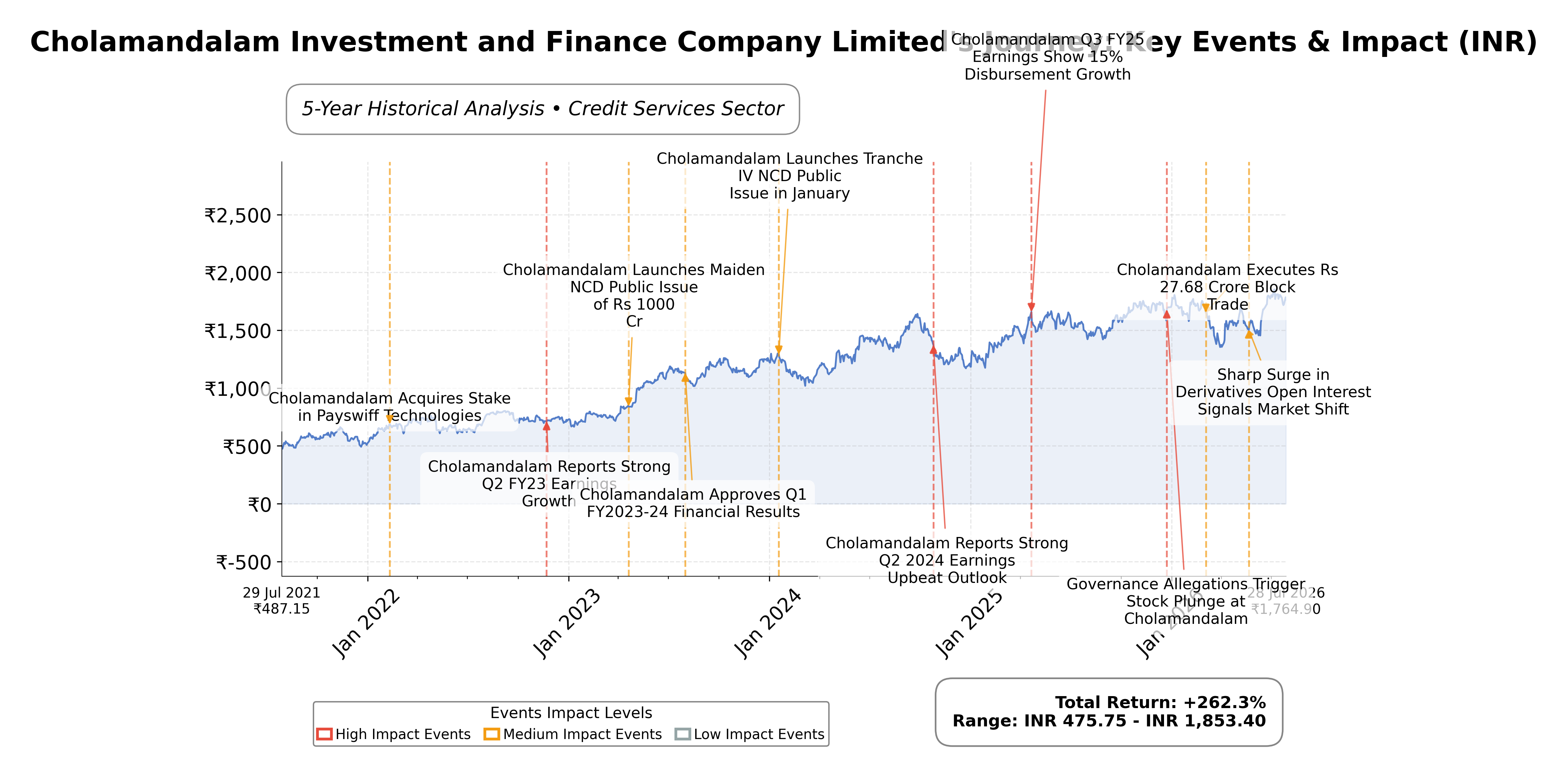
Task: Click the 'Reports Strong Q2 2024 Earnings' annotation
Action: 946,560
